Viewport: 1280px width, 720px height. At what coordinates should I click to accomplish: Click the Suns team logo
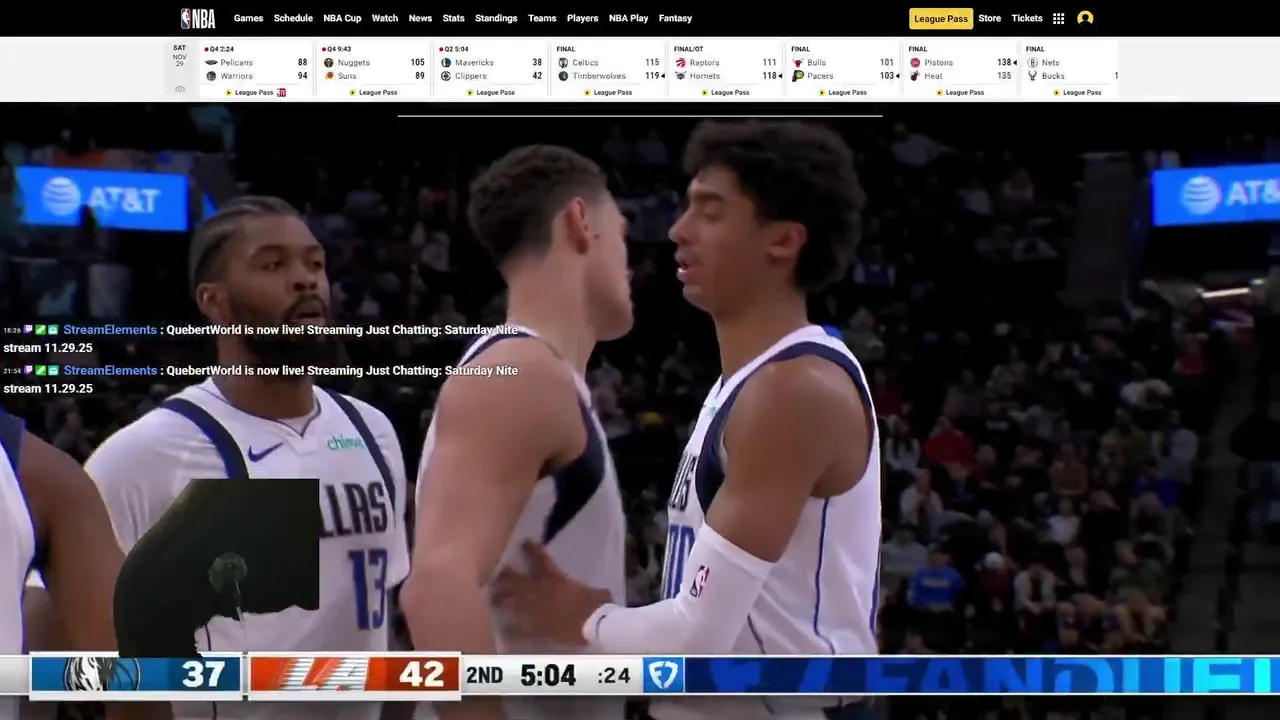point(329,76)
